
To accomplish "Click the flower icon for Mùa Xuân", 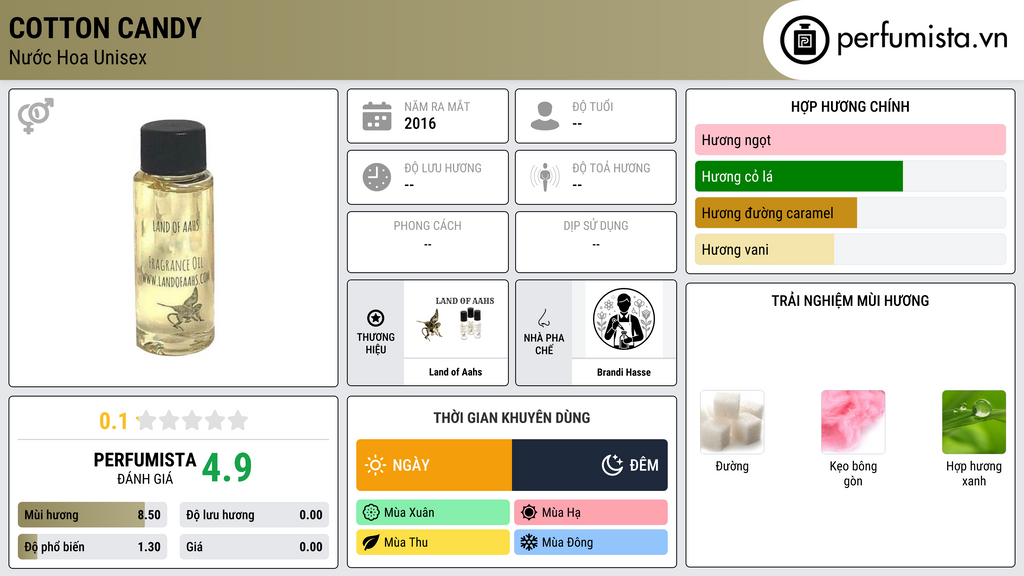I will 371,513.
